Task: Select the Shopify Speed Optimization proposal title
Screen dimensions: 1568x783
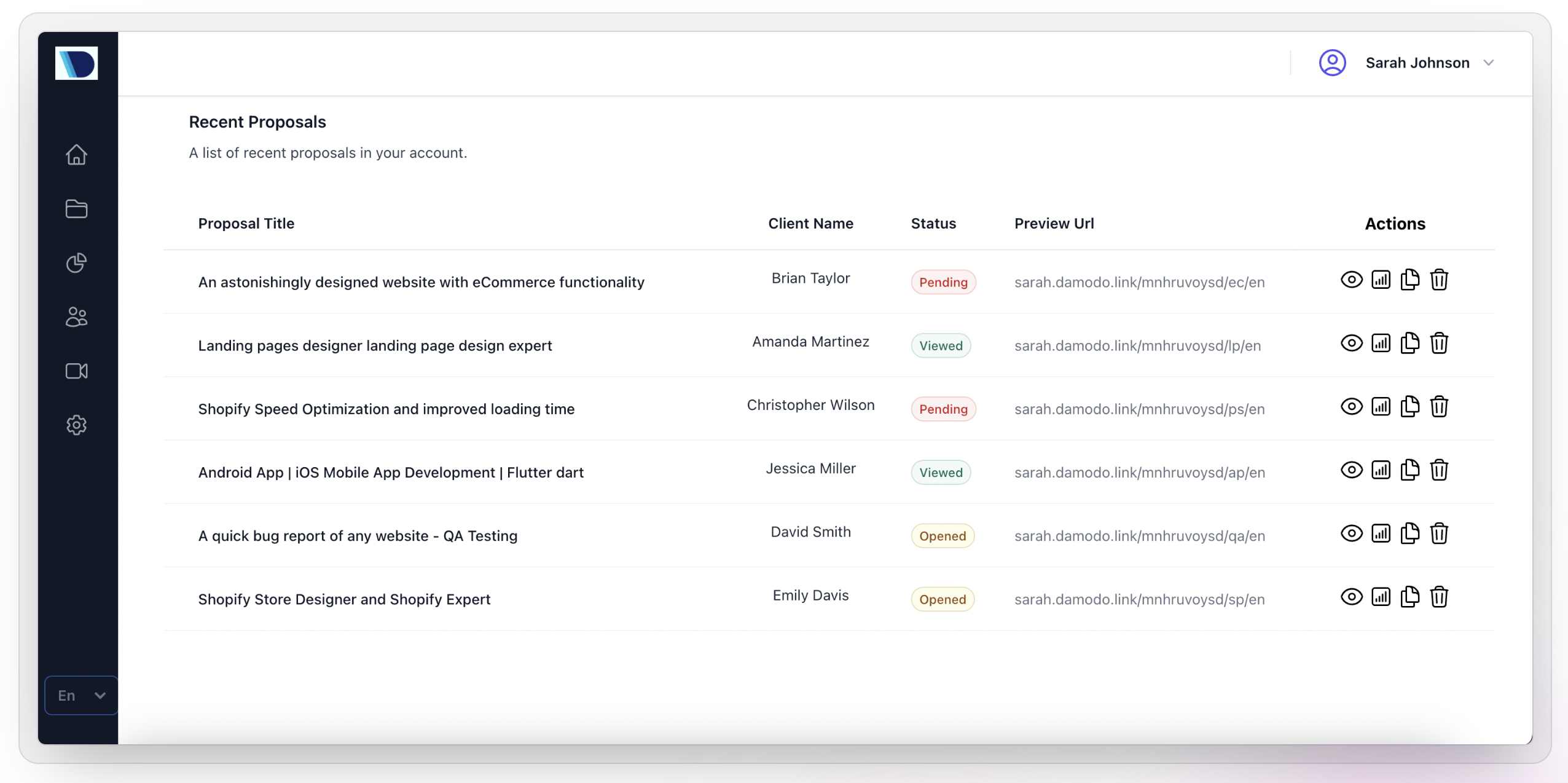Action: (x=386, y=409)
